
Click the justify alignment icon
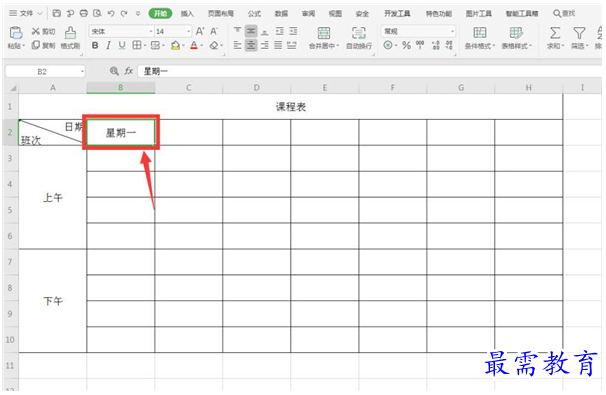tap(278, 46)
